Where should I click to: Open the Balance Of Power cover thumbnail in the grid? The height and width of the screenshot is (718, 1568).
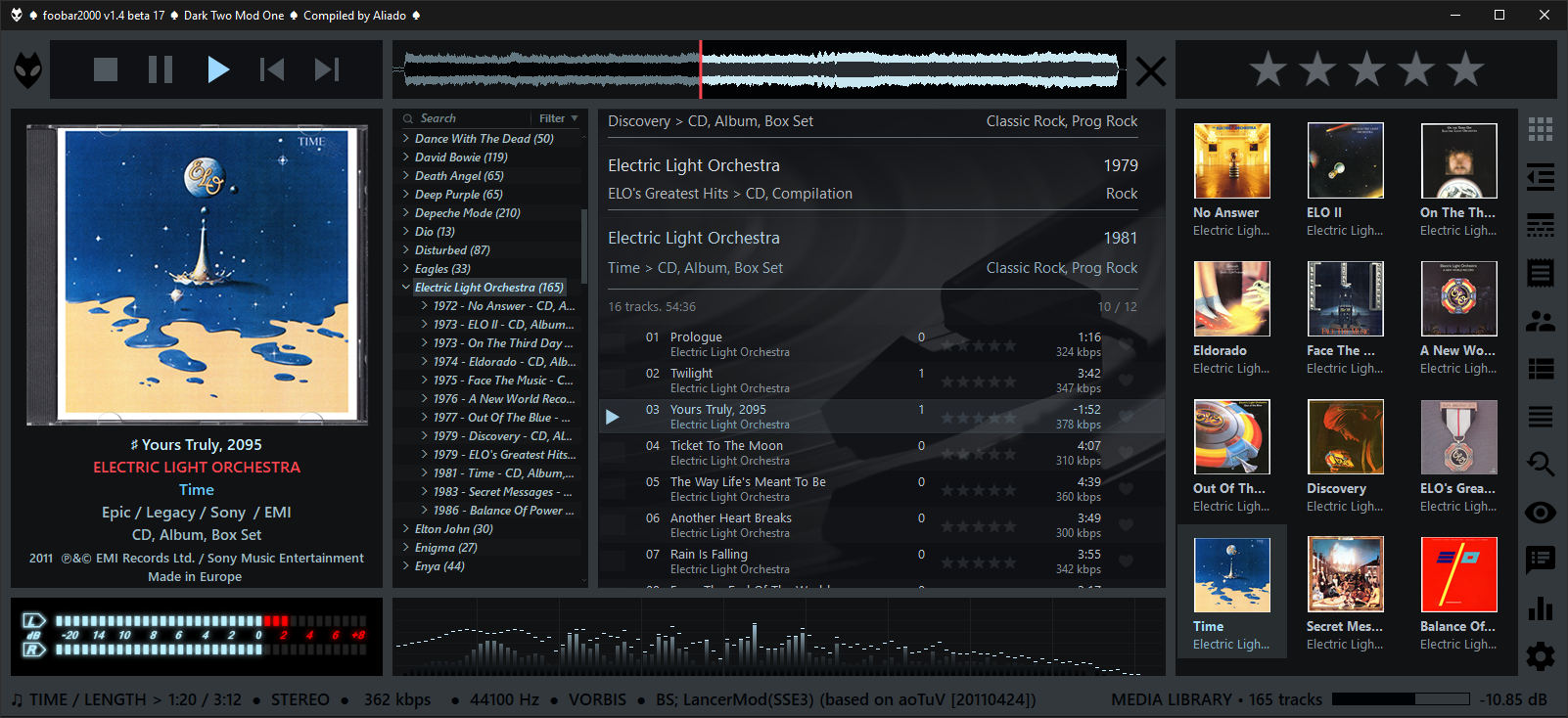pyautogui.click(x=1459, y=574)
